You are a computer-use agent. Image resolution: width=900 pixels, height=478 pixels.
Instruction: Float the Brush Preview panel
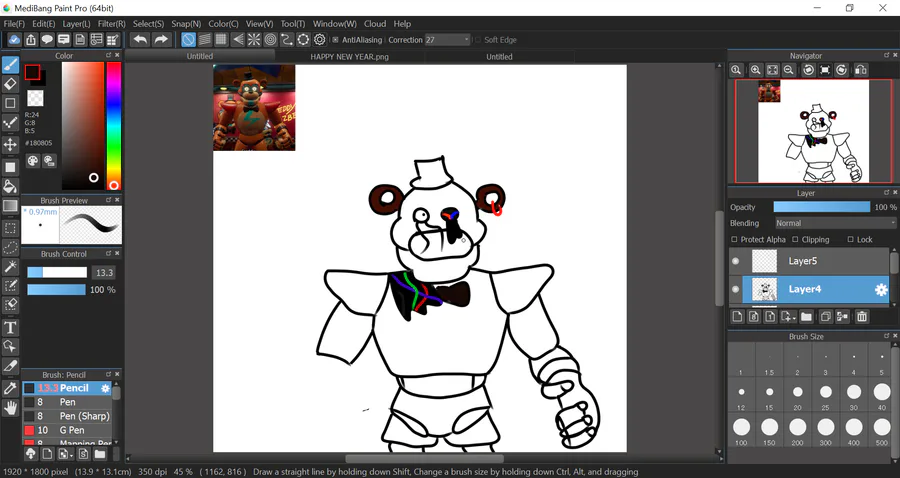click(x=108, y=200)
